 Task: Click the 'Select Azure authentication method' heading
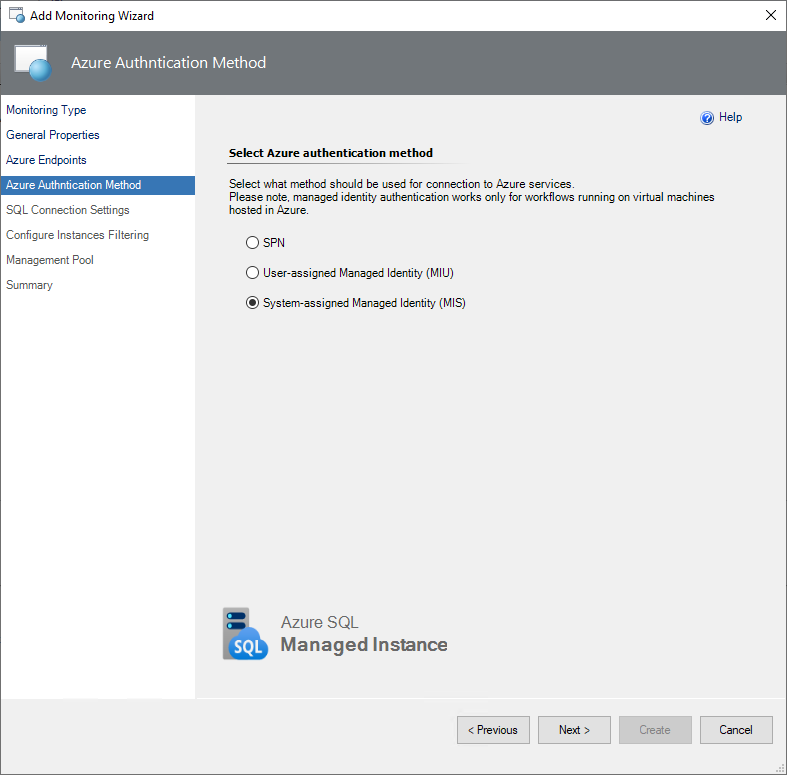[331, 153]
